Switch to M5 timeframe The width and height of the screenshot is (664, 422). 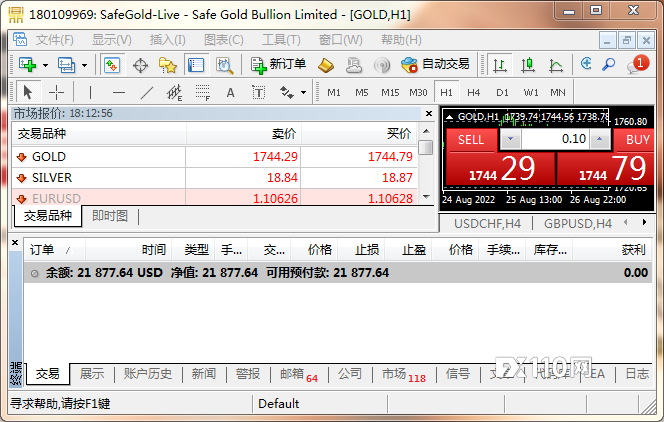pos(362,92)
